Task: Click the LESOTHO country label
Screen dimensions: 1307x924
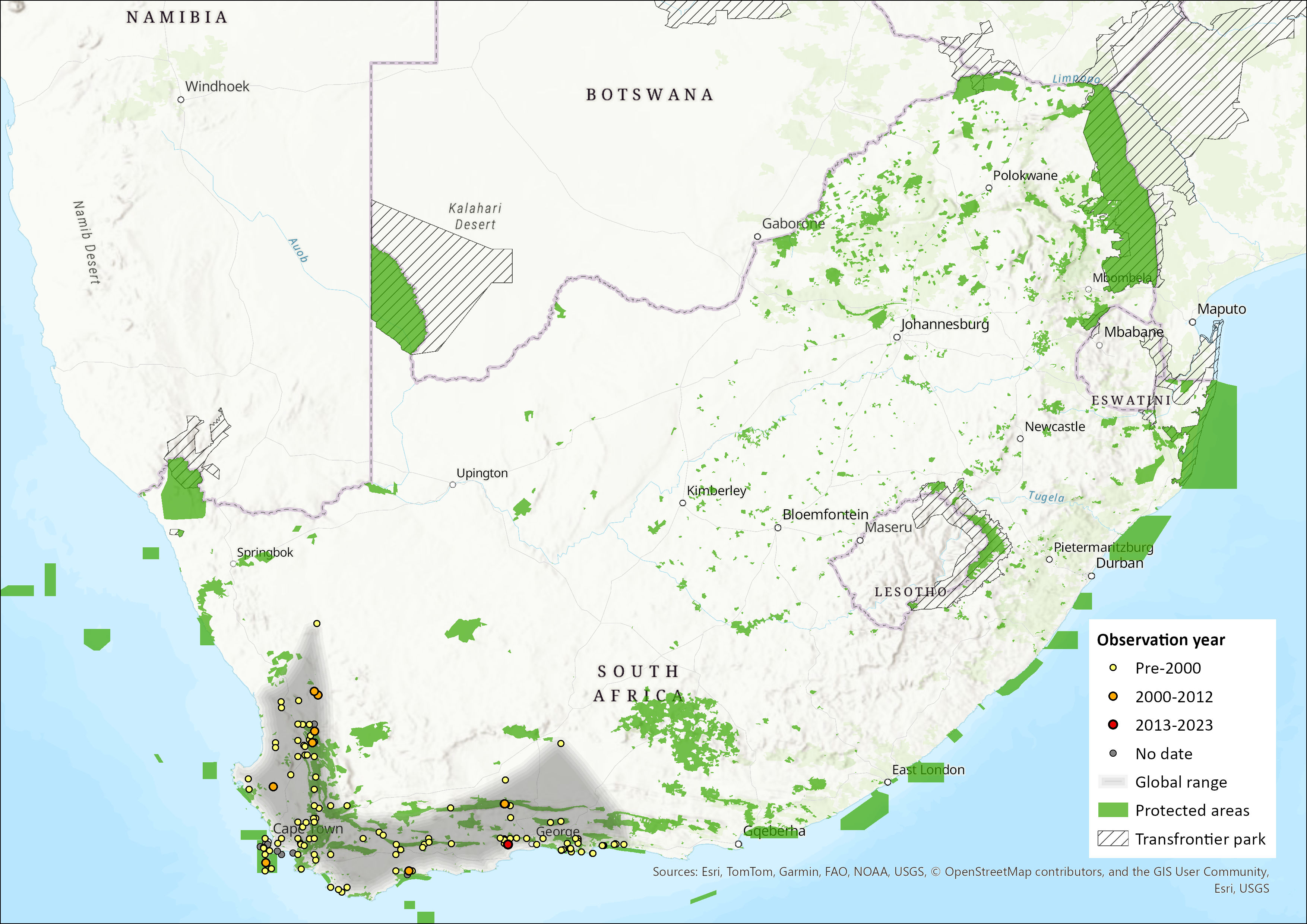Action: (x=910, y=592)
